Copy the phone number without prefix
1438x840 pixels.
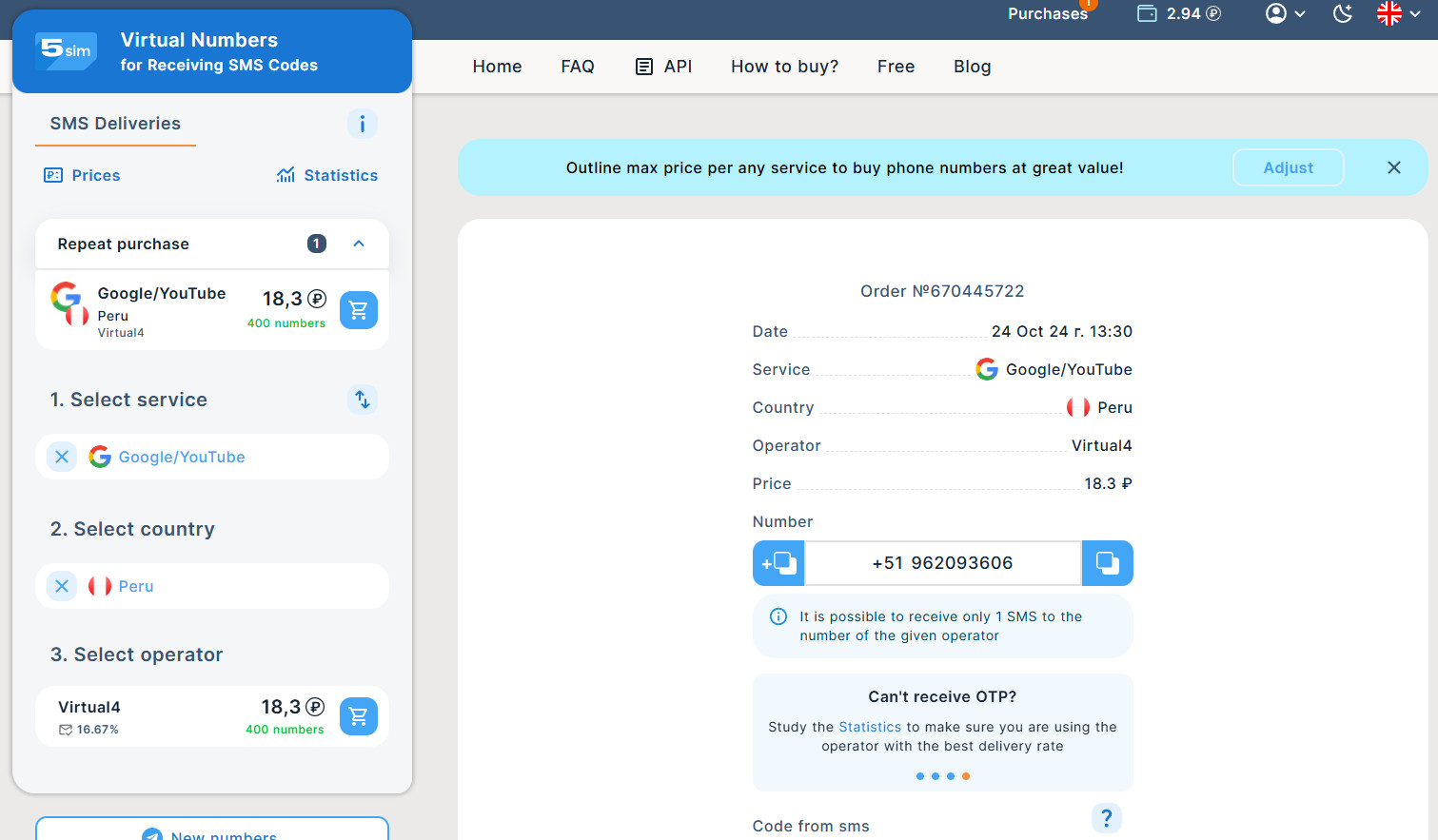[x=1108, y=563]
